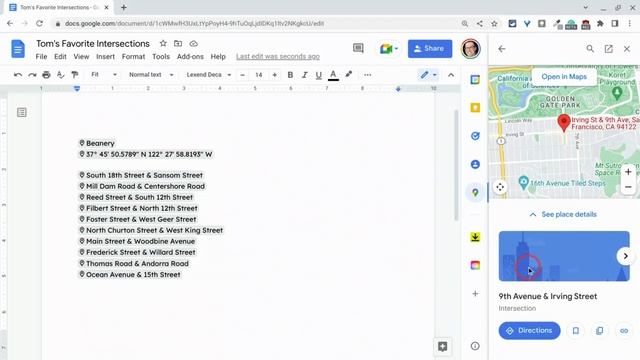Open Tasks in the side panel
This screenshot has height=360, width=640.
coord(475,136)
